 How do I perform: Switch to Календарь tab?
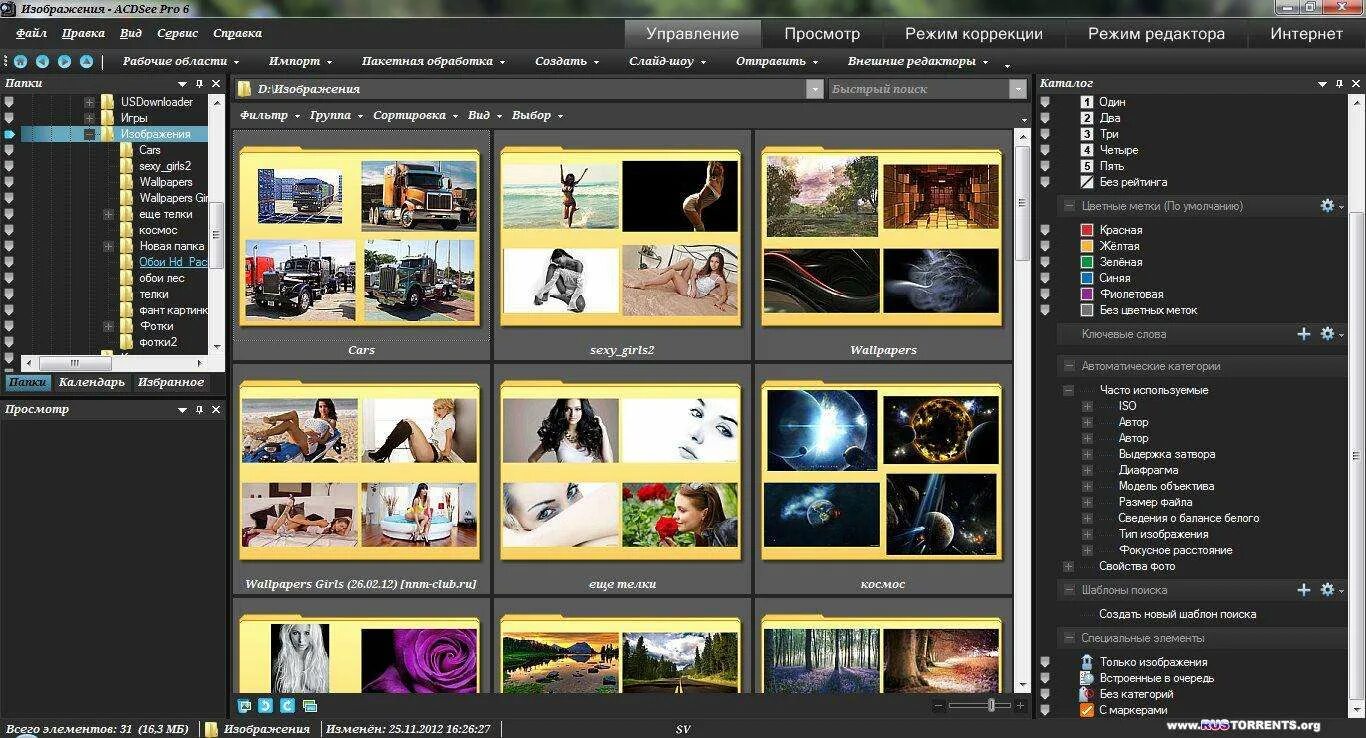[91, 382]
